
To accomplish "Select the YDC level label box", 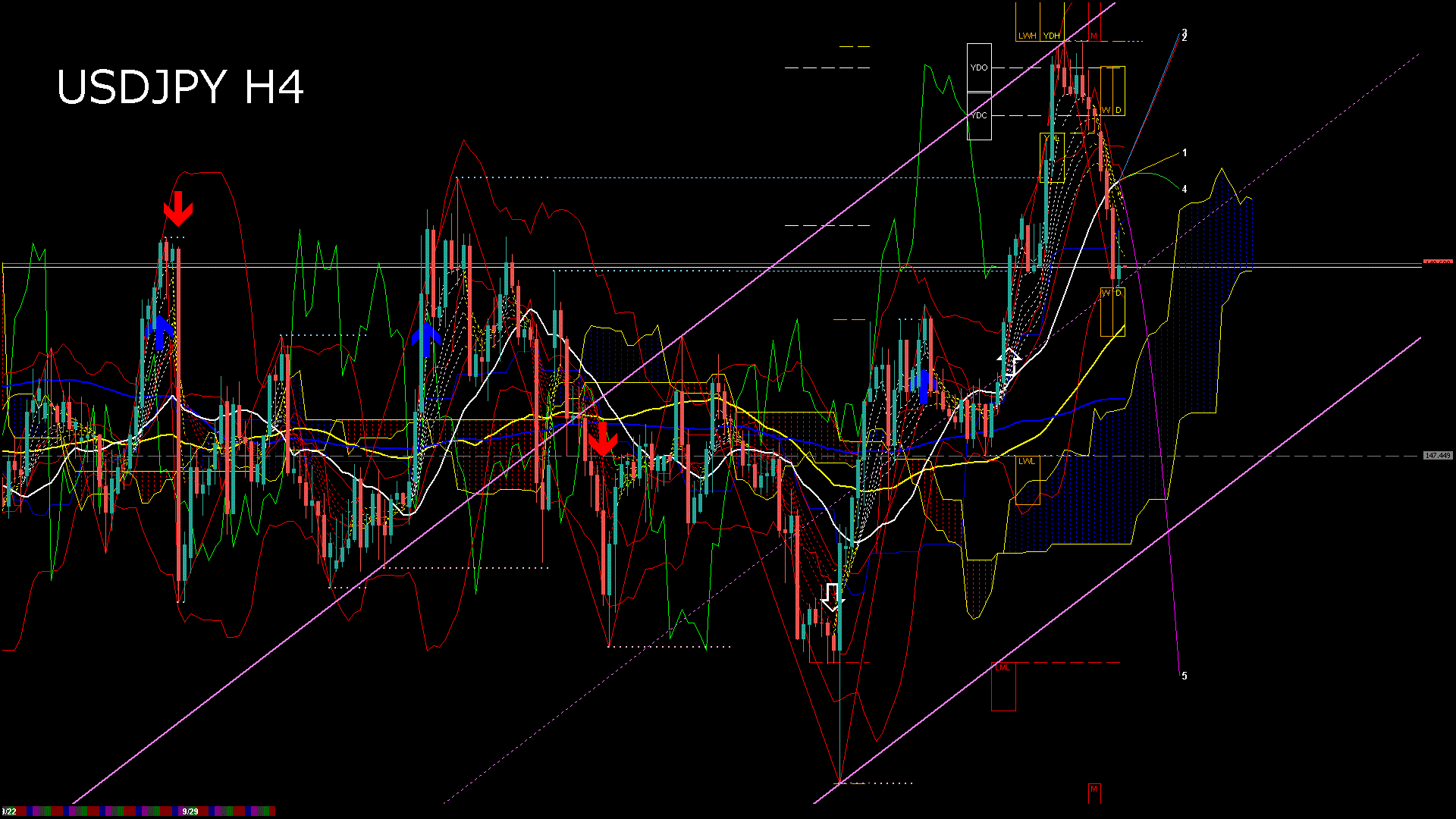I will (979, 115).
